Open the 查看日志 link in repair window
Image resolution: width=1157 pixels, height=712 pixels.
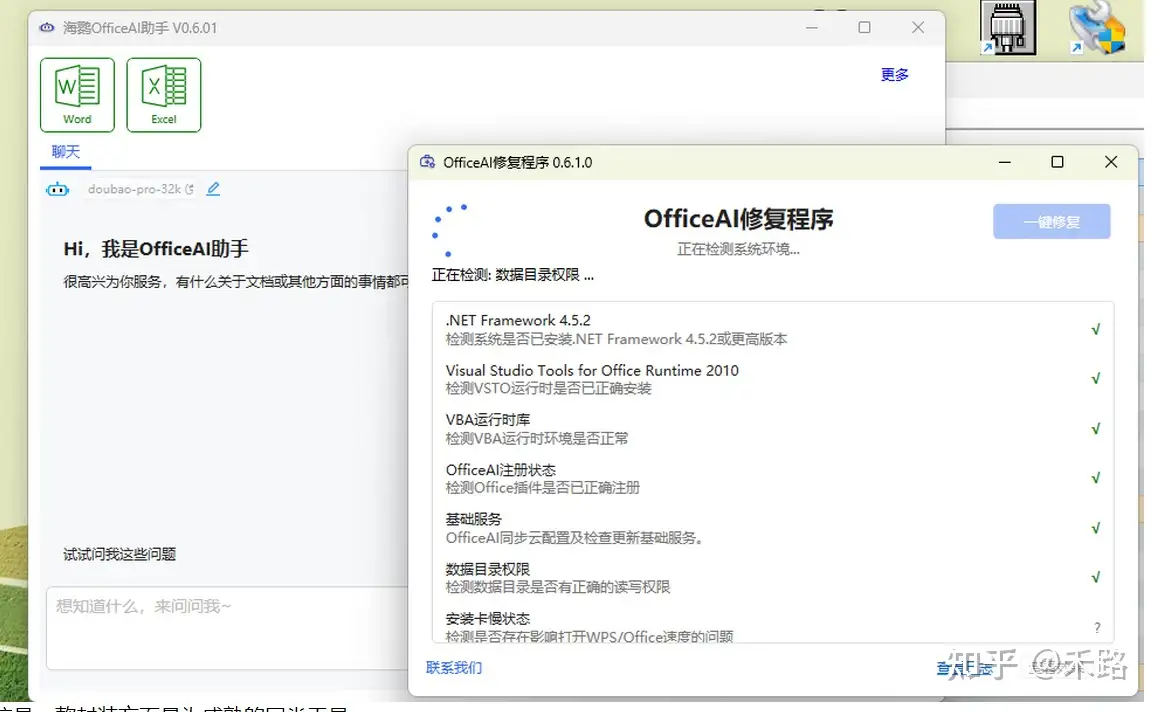tap(964, 668)
